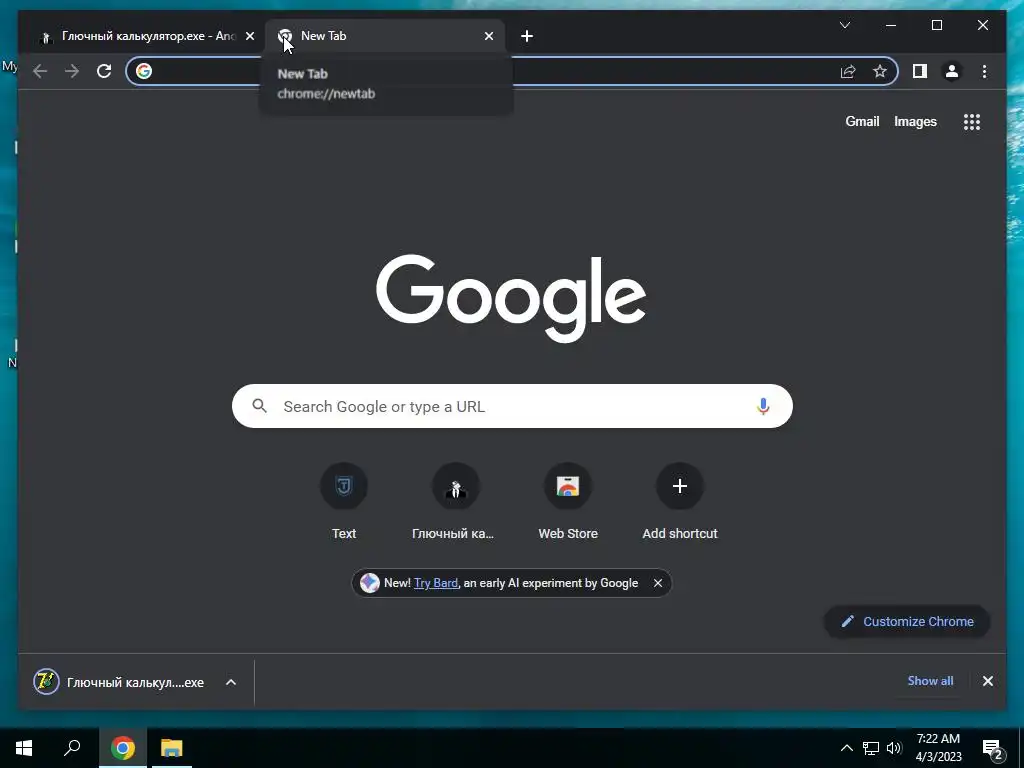Go back using the back arrow

(40, 71)
